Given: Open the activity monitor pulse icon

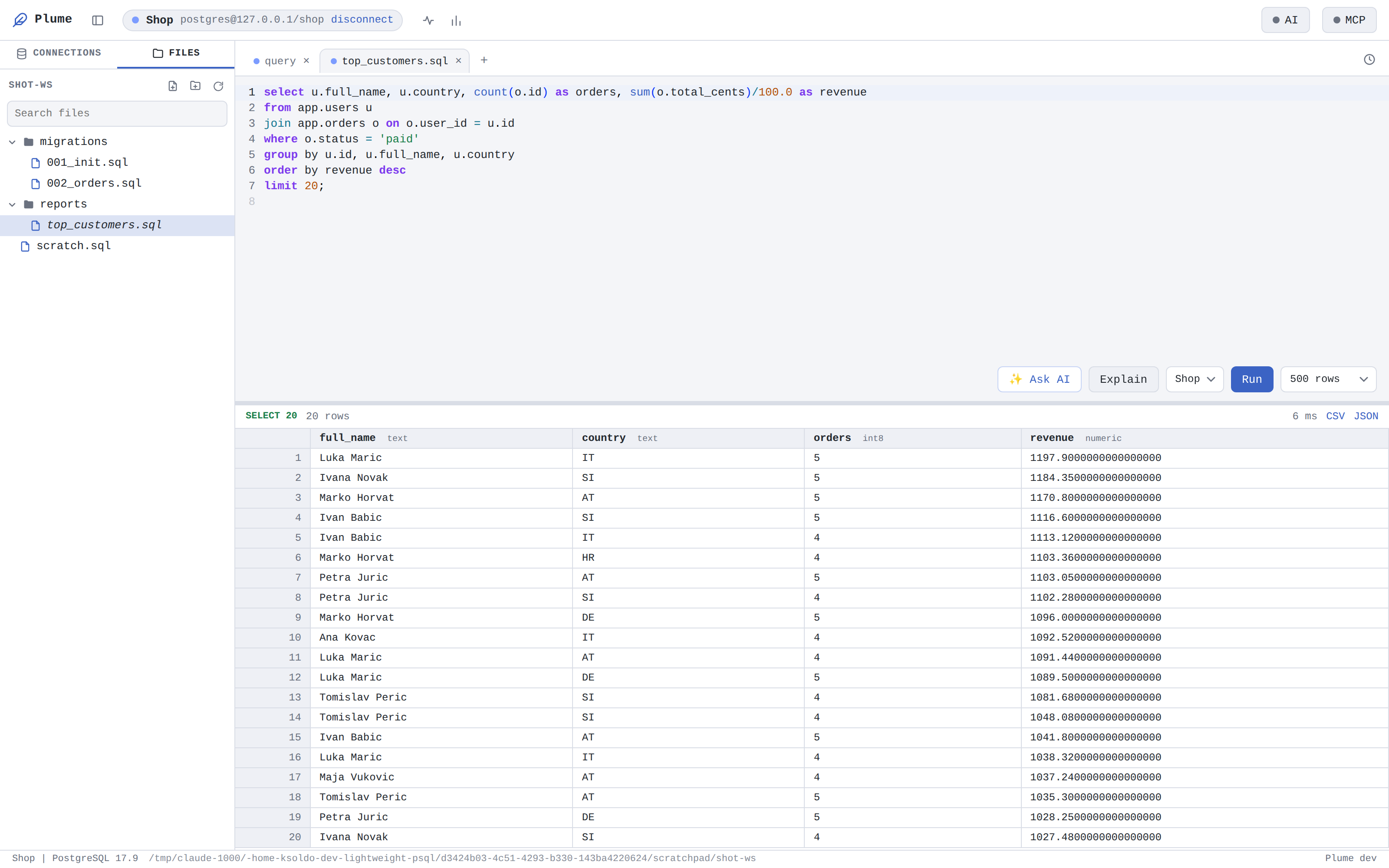Looking at the screenshot, I should pyautogui.click(x=428, y=20).
